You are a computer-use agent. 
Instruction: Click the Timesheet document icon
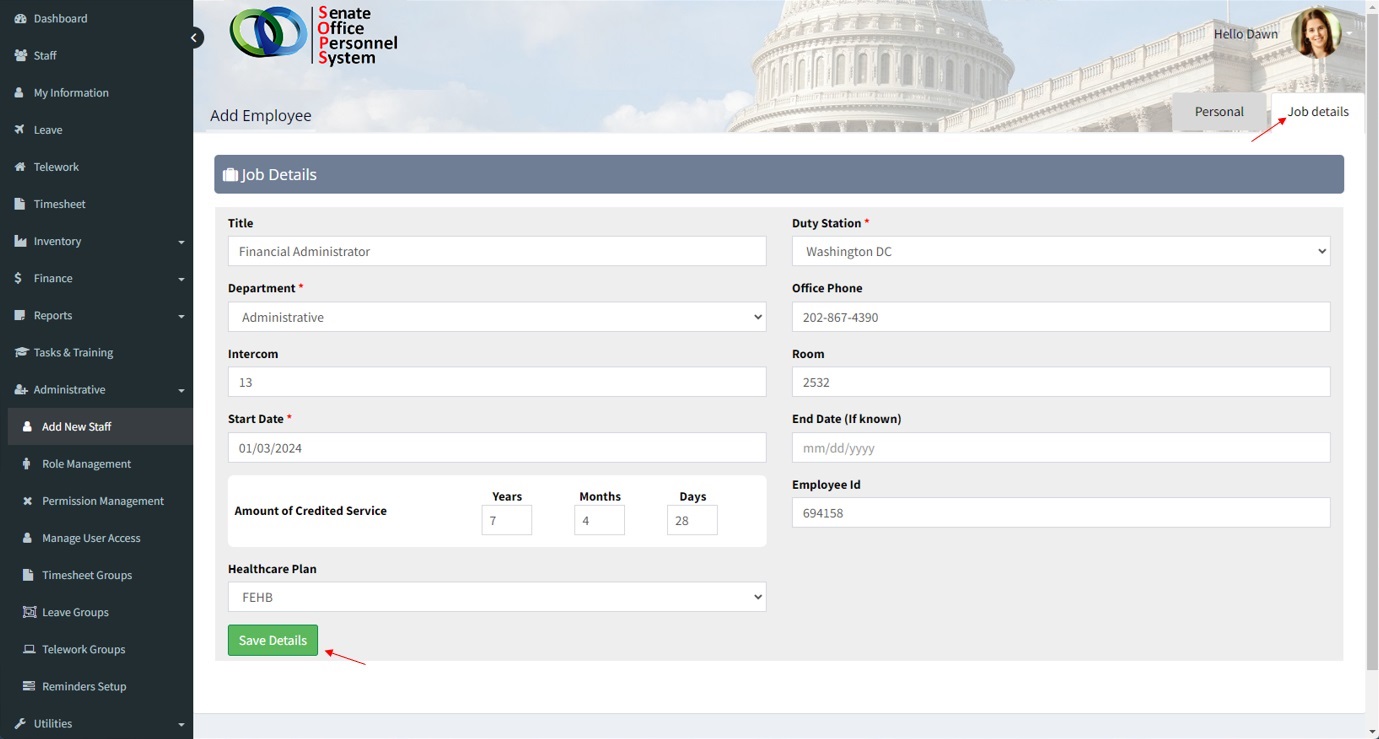click(x=20, y=204)
